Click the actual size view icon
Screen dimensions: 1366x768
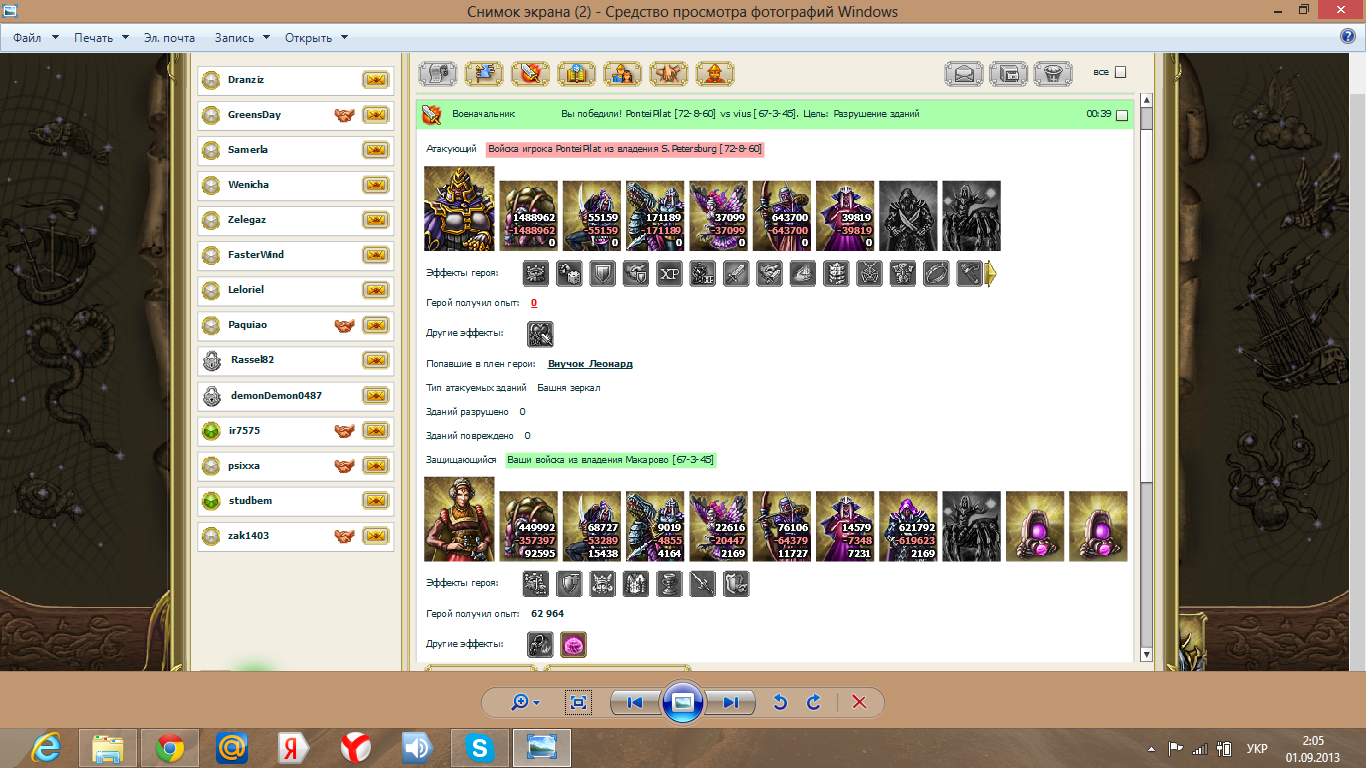coord(578,702)
